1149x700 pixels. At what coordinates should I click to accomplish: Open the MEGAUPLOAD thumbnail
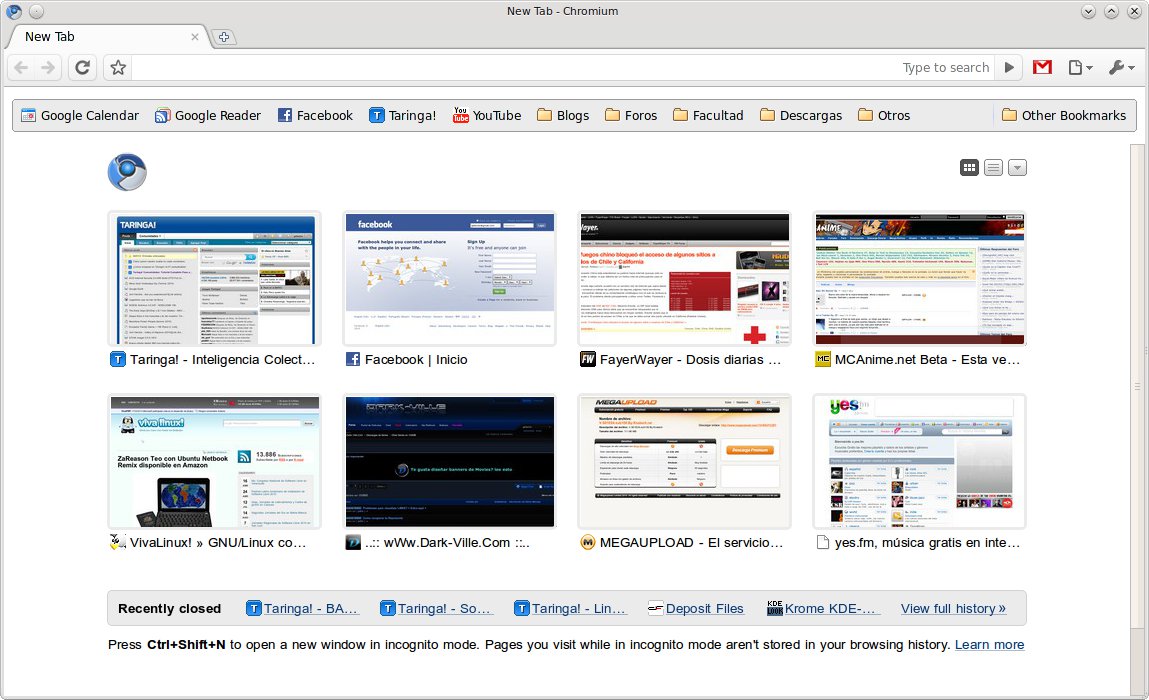pos(684,462)
